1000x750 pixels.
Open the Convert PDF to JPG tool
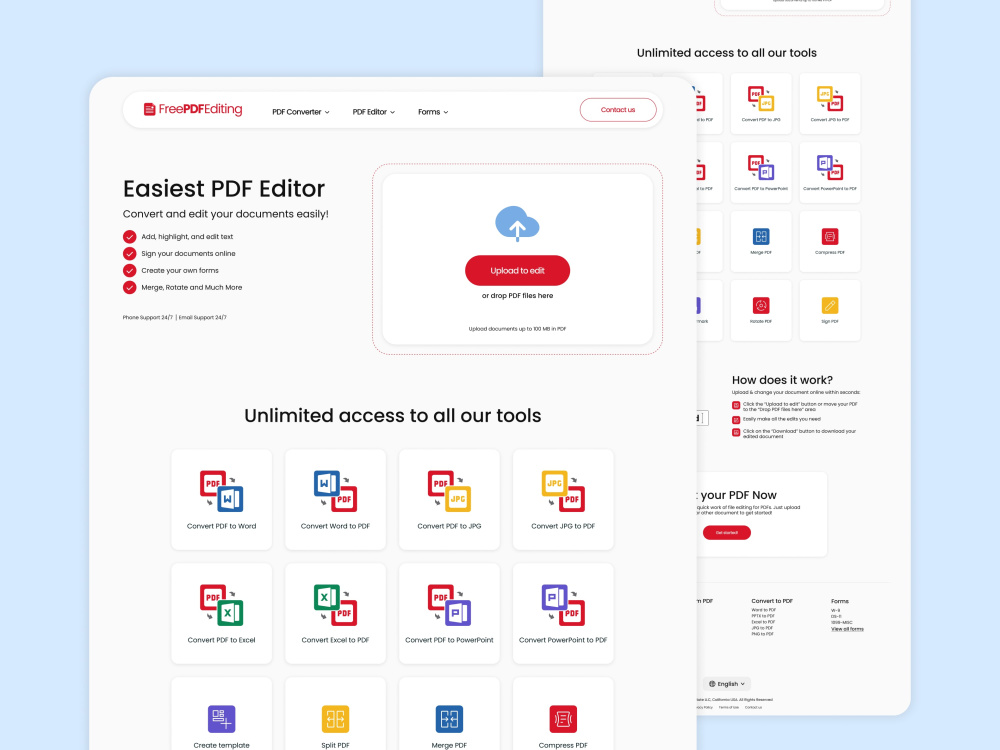point(449,499)
